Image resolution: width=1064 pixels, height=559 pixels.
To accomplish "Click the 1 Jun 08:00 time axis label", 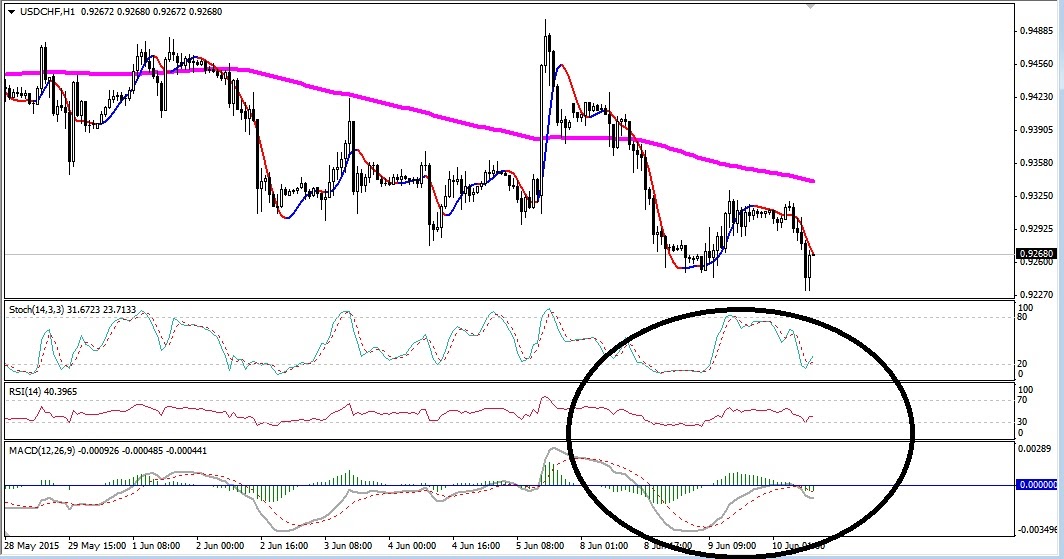I will pos(156,545).
